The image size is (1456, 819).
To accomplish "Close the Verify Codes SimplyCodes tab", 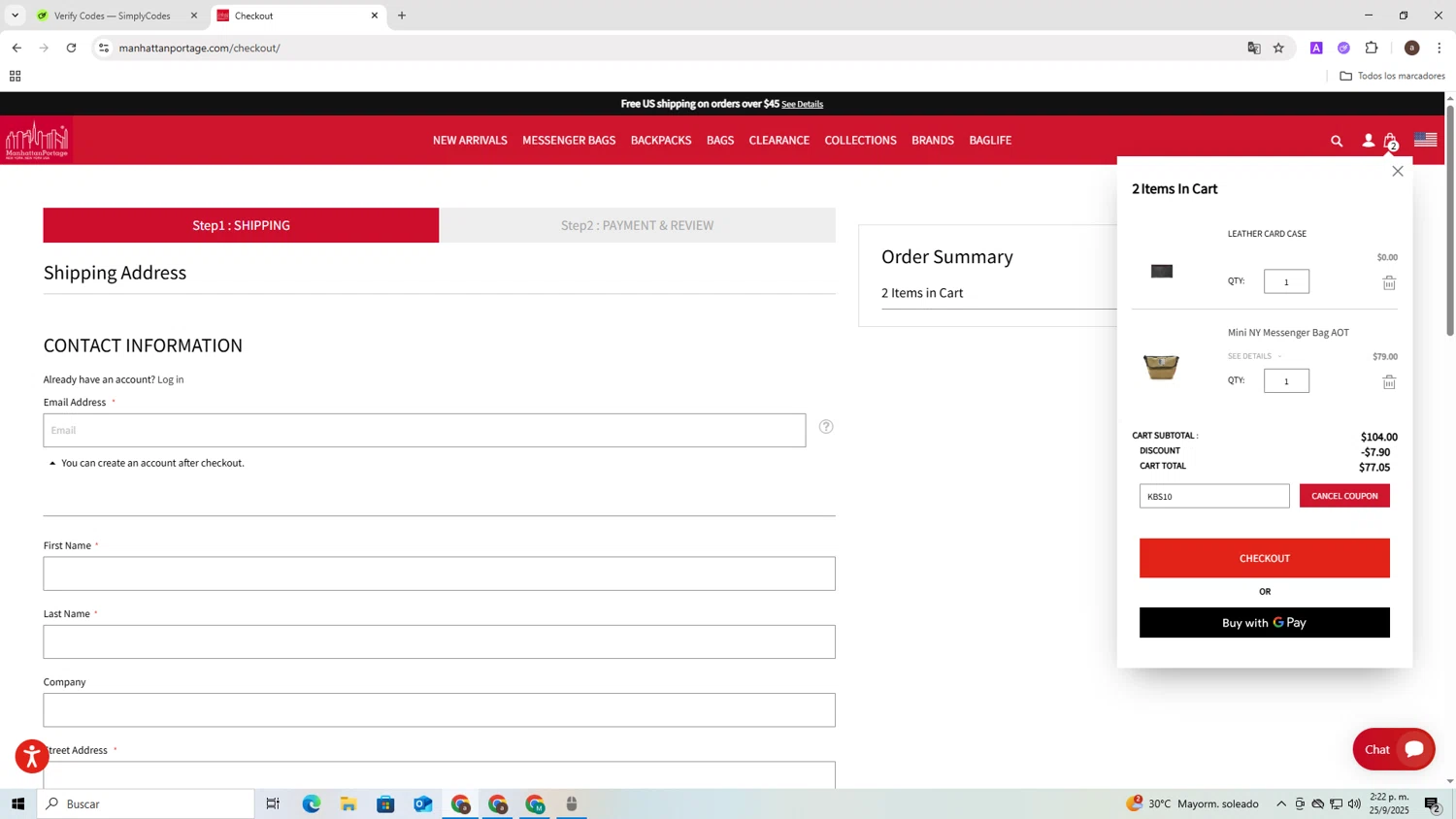I will 193,16.
